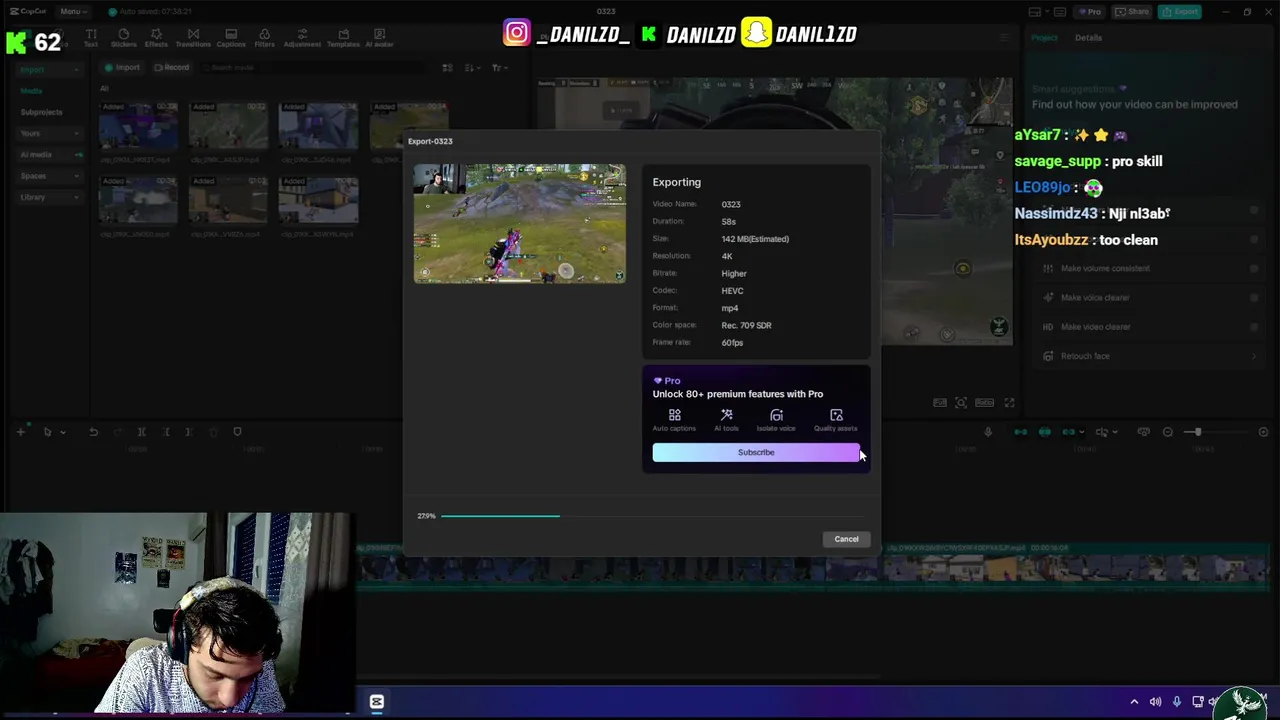1280x720 pixels.
Task: Click the taskbar volume speaker icon
Action: pyautogui.click(x=1155, y=702)
